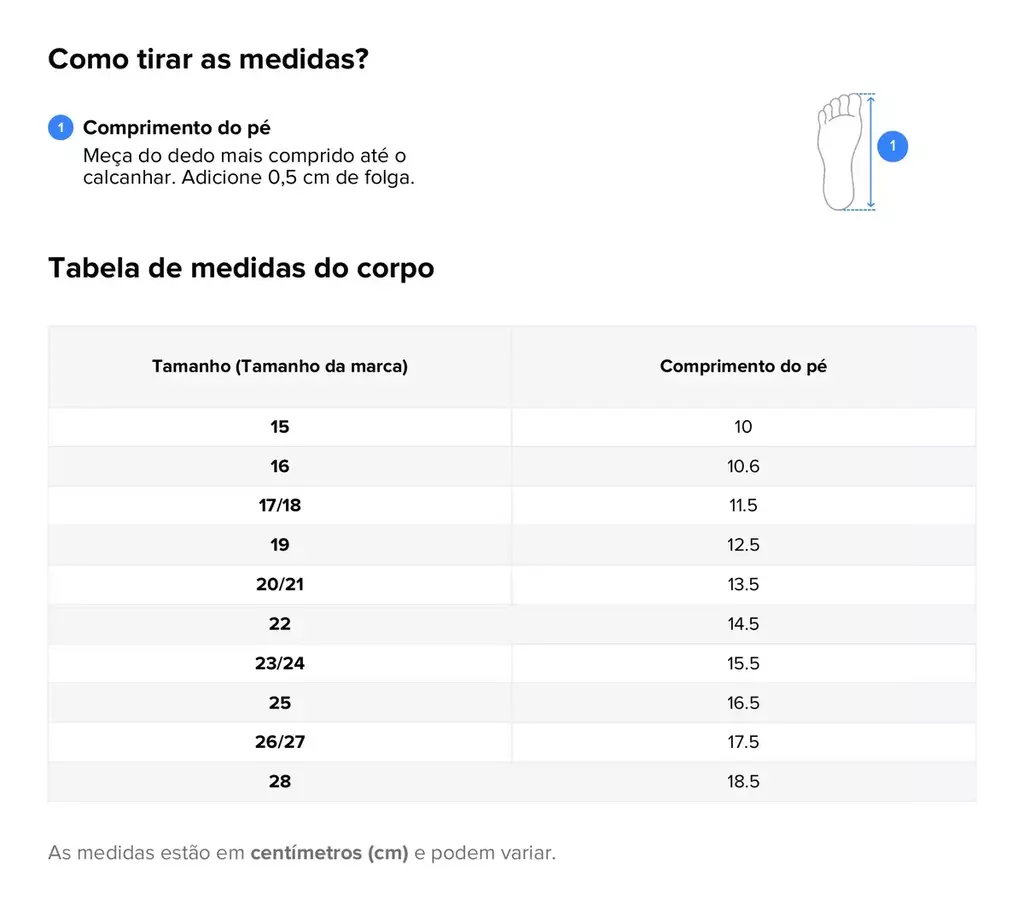This screenshot has height=911, width=1024.
Task: Select the 16.5 foot length cell
Action: click(743, 703)
